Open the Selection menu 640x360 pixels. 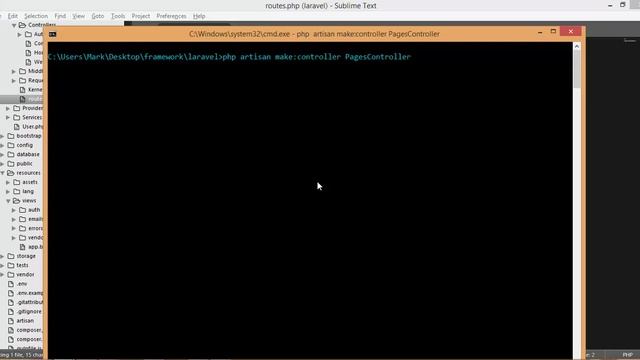(x=36, y=16)
